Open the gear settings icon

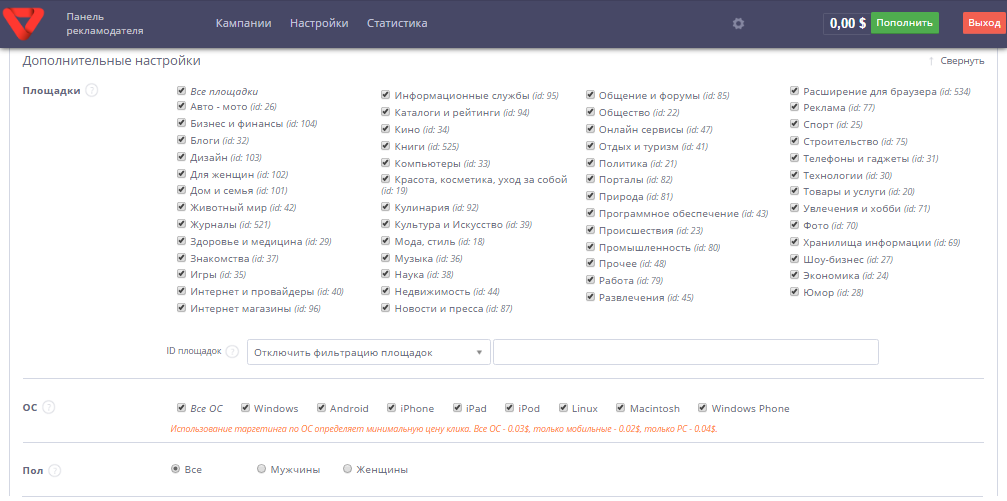pyautogui.click(x=739, y=24)
